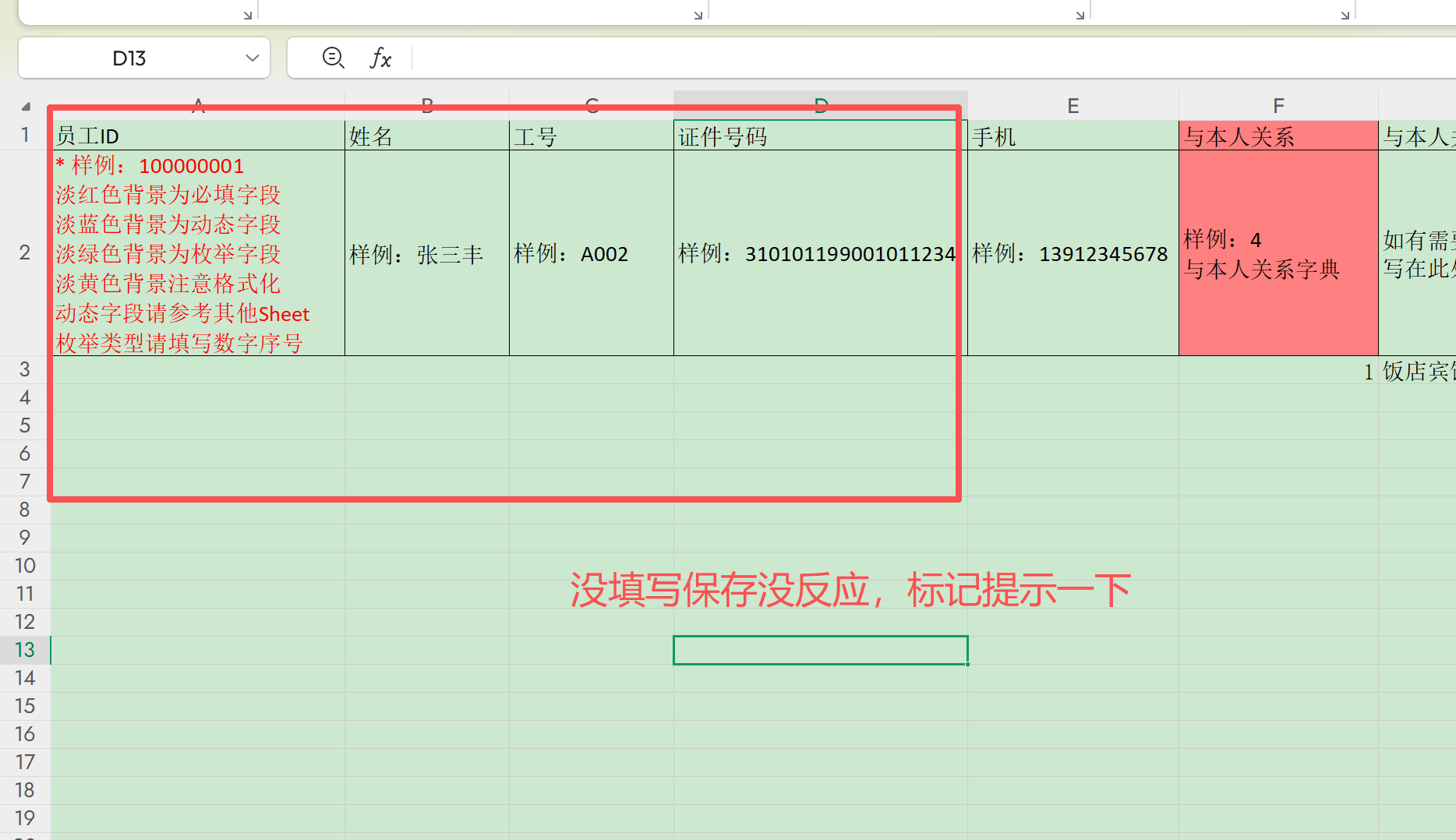Click the fx insert function icon
Screen dimensions: 1456x840
(380, 58)
